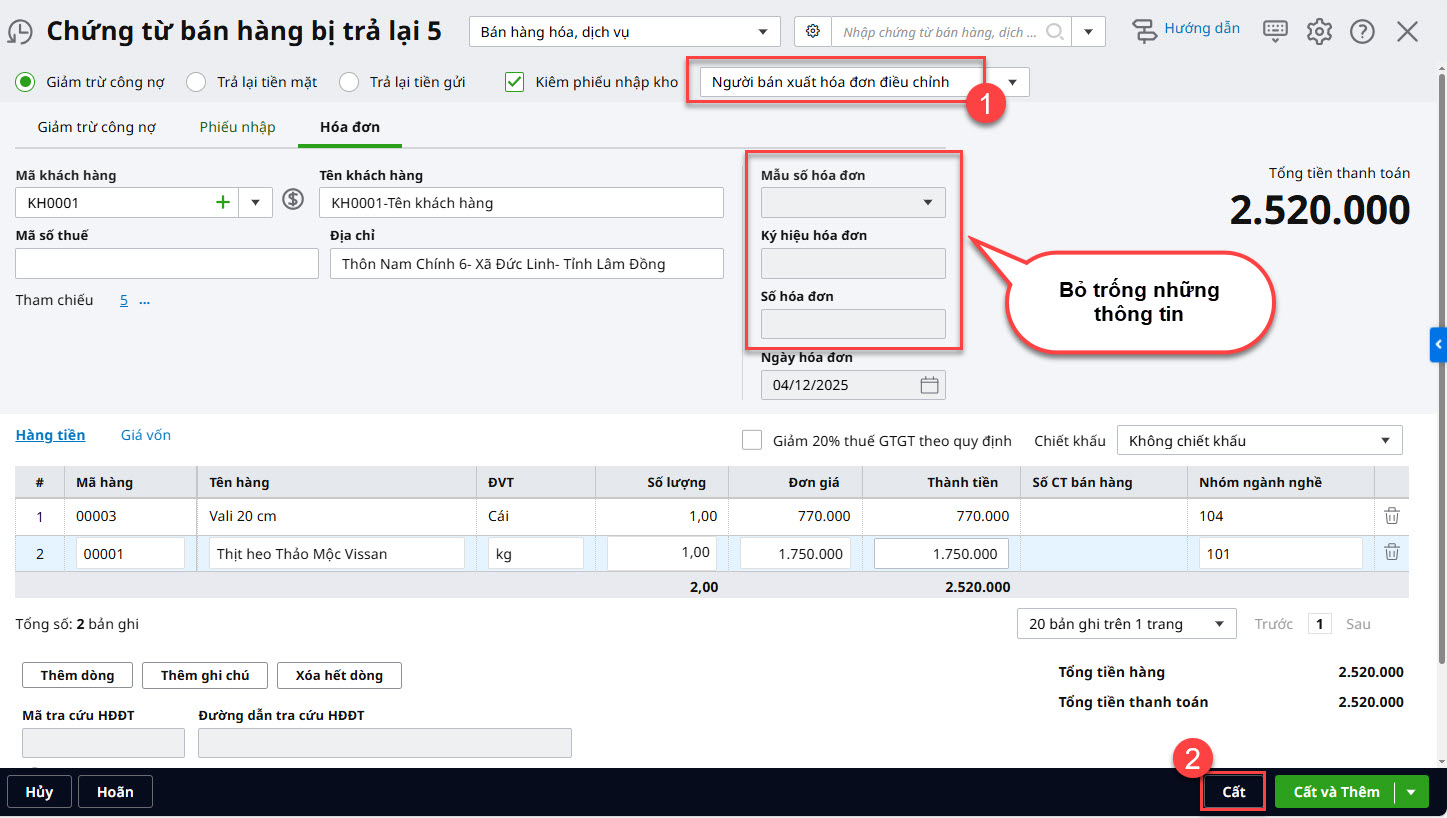Switch to the Phiếu nhập tab

point(237,127)
